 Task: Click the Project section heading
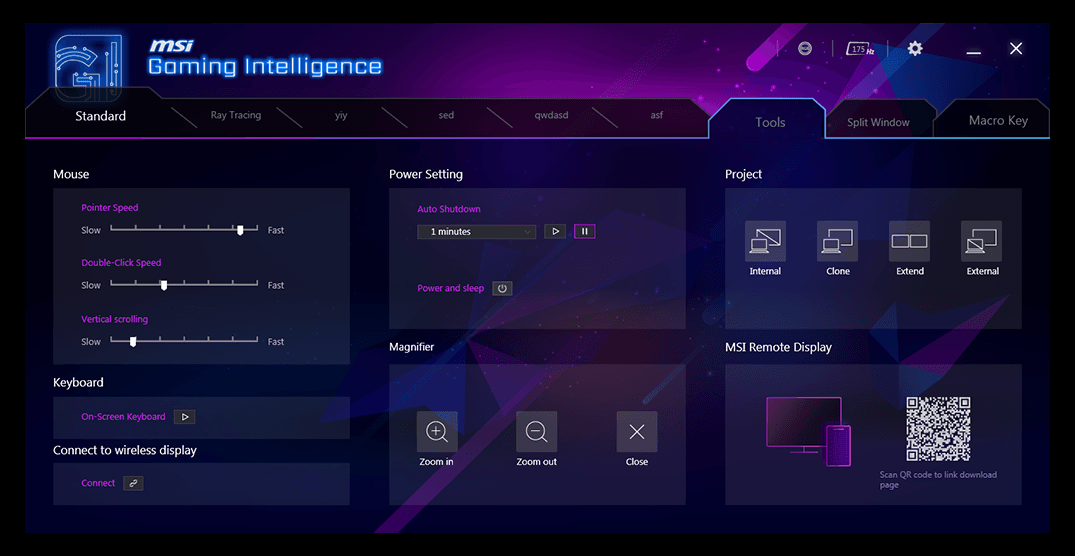pyautogui.click(x=743, y=175)
